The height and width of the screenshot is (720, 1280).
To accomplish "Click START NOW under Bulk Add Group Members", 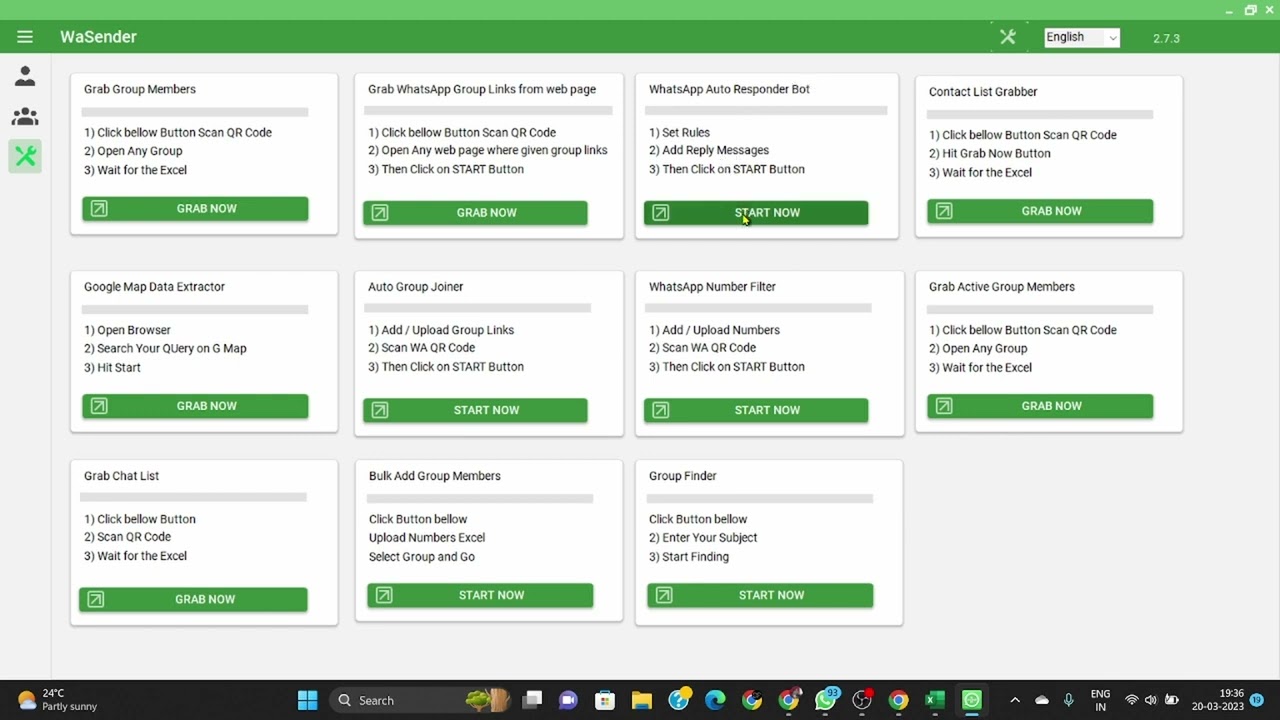I will tap(480, 595).
